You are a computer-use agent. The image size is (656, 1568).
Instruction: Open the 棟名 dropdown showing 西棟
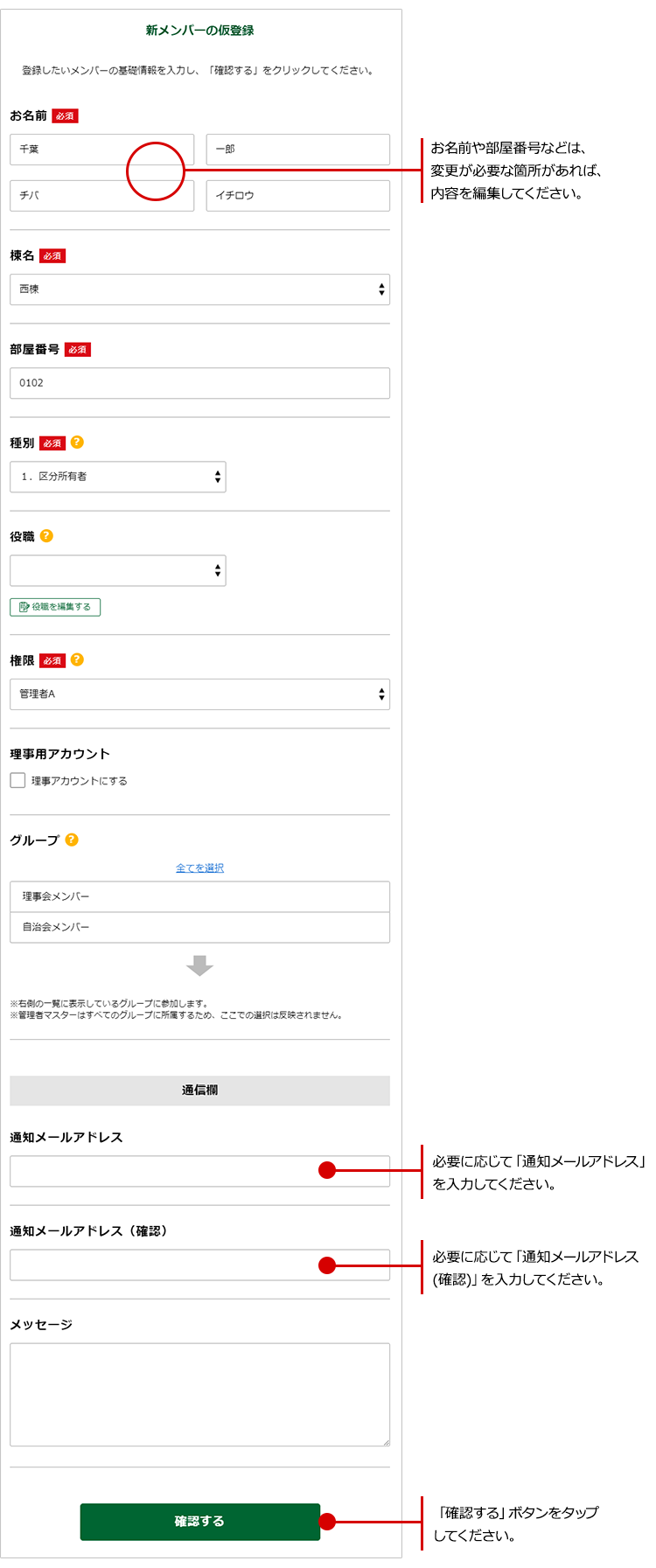[x=199, y=289]
